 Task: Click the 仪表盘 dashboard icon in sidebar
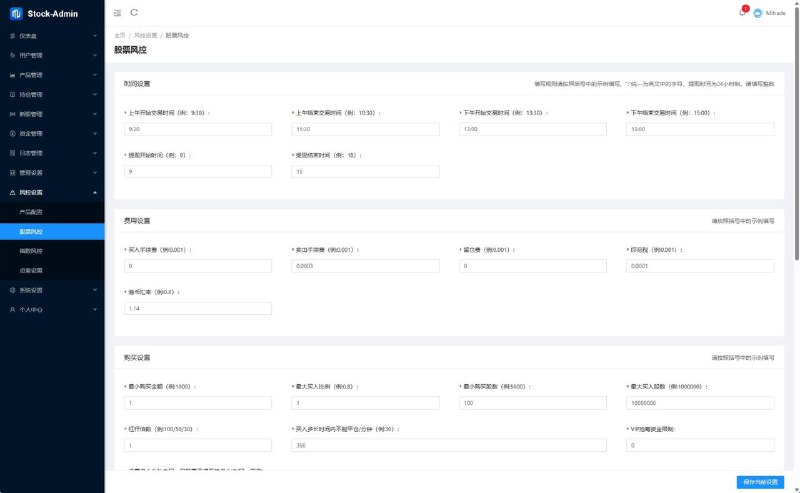tap(12, 36)
